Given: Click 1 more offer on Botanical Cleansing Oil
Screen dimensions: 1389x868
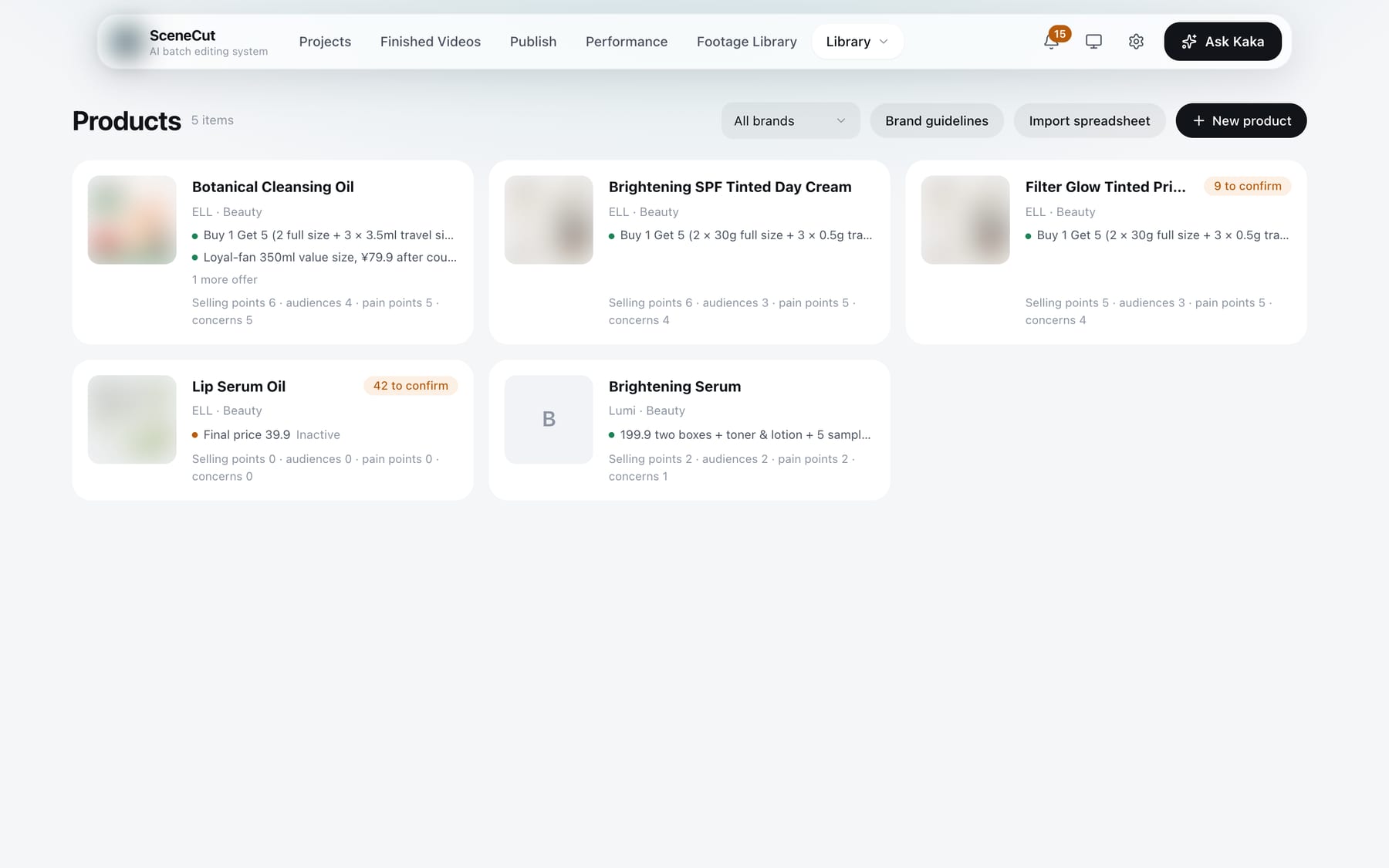Looking at the screenshot, I should (225, 280).
